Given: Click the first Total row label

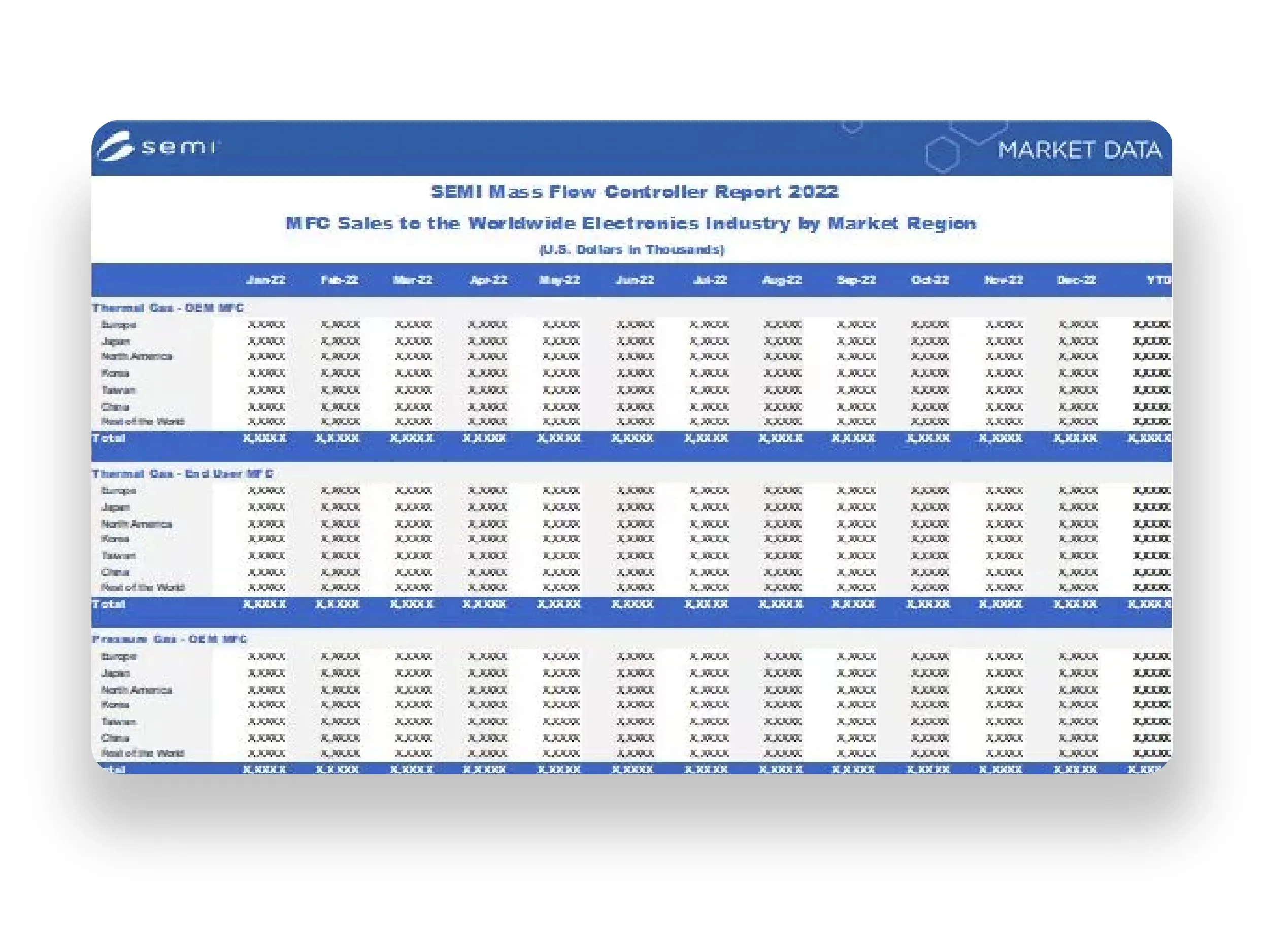Looking at the screenshot, I should 109,439.
